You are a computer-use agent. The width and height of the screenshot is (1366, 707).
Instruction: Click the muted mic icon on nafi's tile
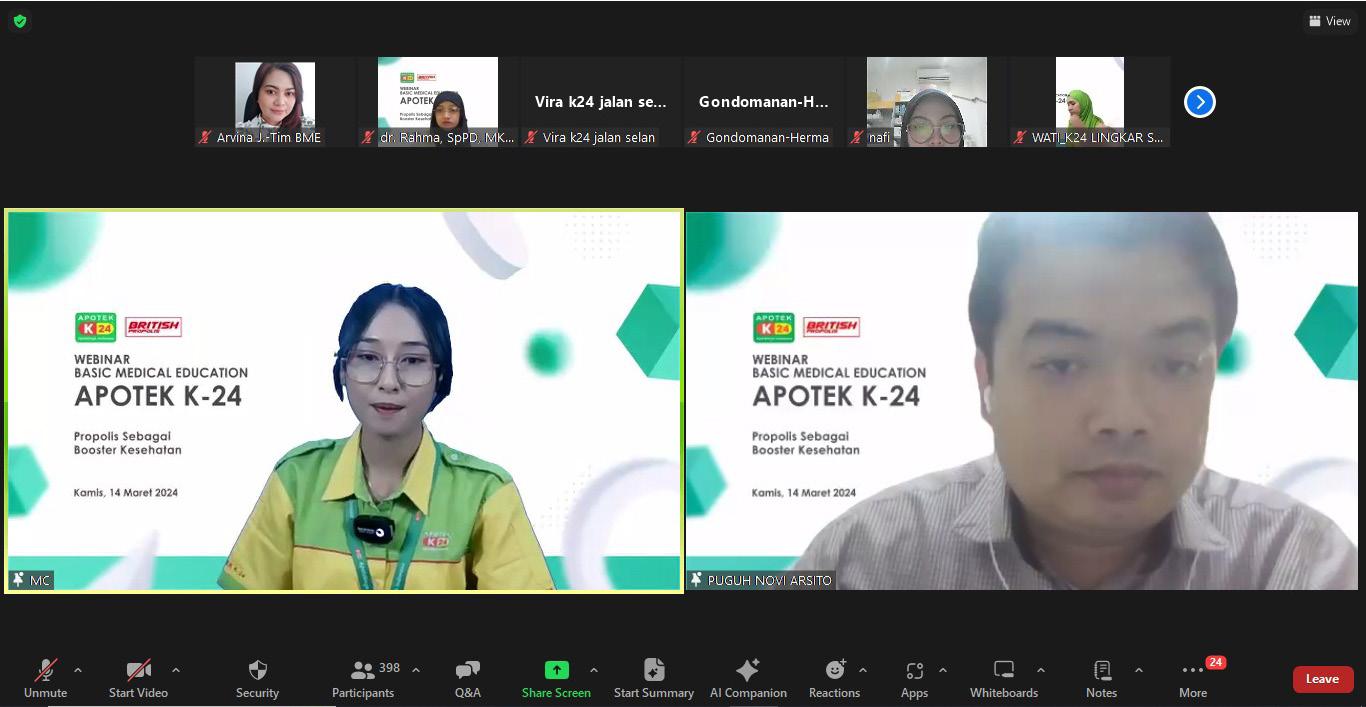click(x=857, y=137)
